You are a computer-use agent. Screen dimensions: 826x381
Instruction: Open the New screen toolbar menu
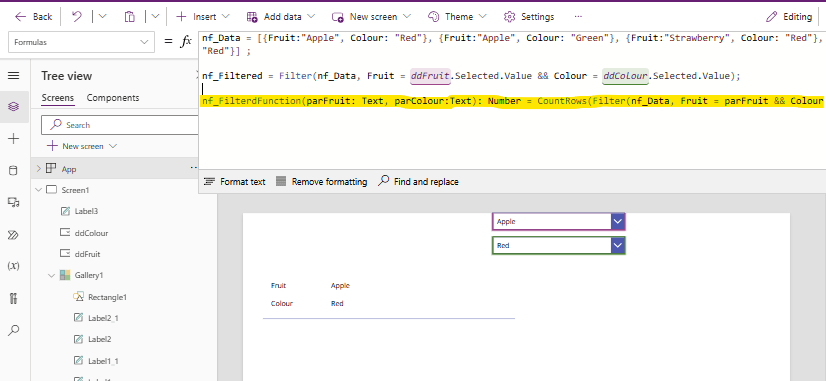[371, 17]
